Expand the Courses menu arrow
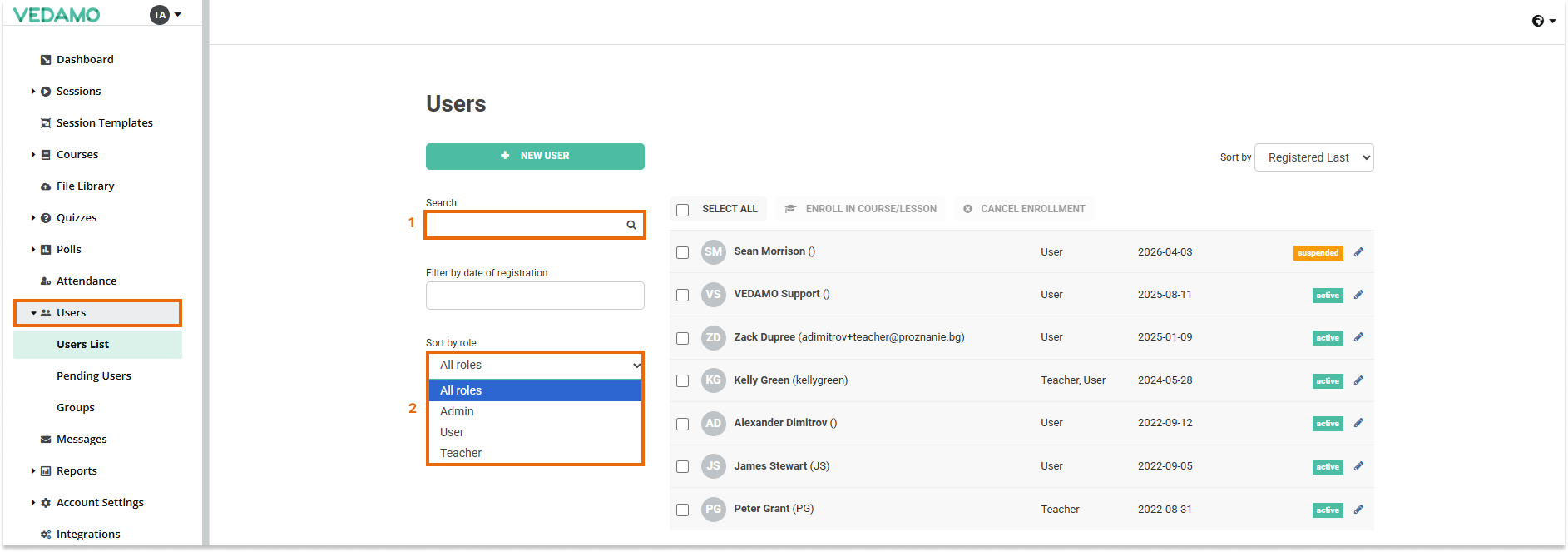This screenshot has width=1568, height=552. click(33, 155)
